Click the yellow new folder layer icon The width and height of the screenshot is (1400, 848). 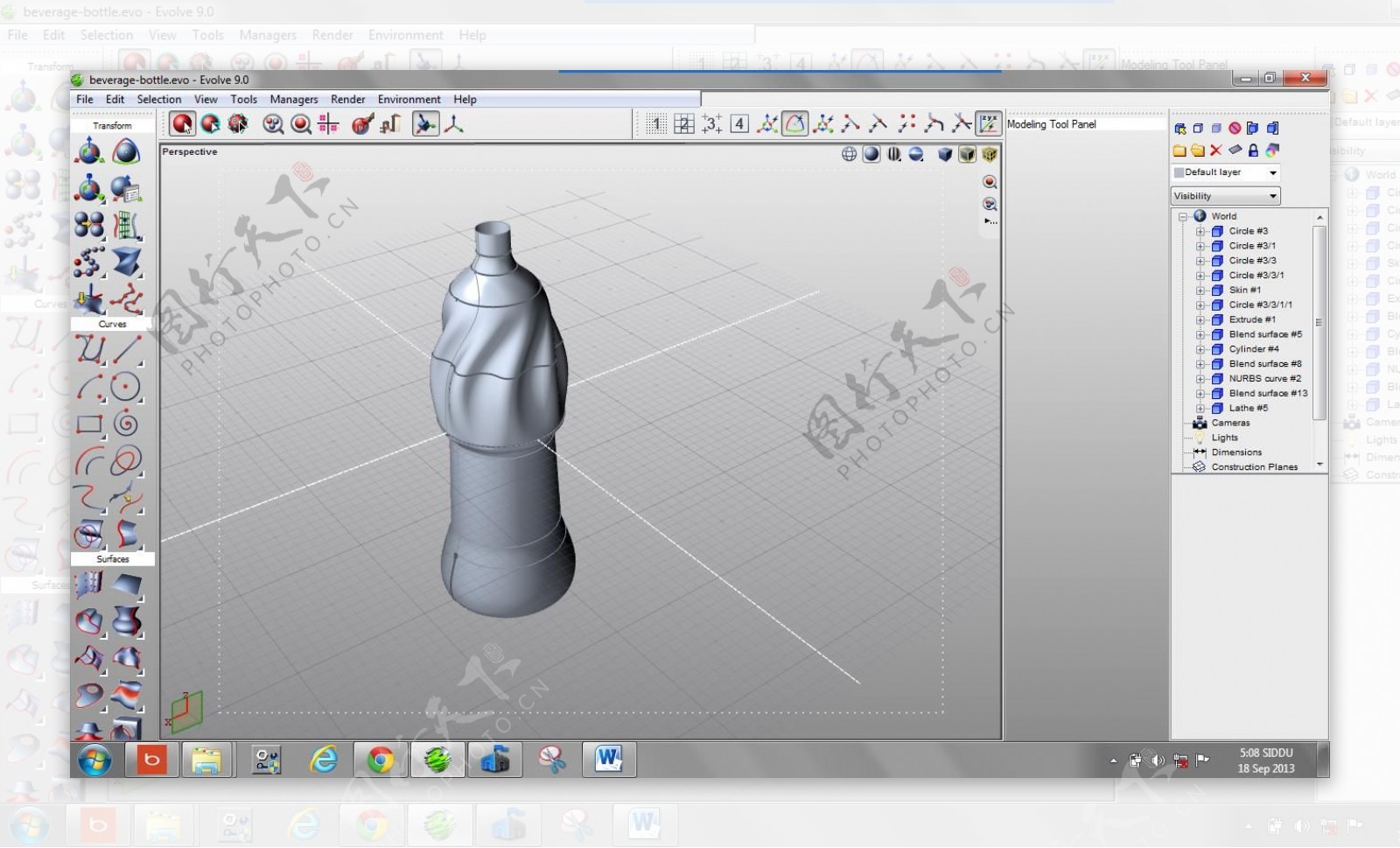coord(1179,151)
